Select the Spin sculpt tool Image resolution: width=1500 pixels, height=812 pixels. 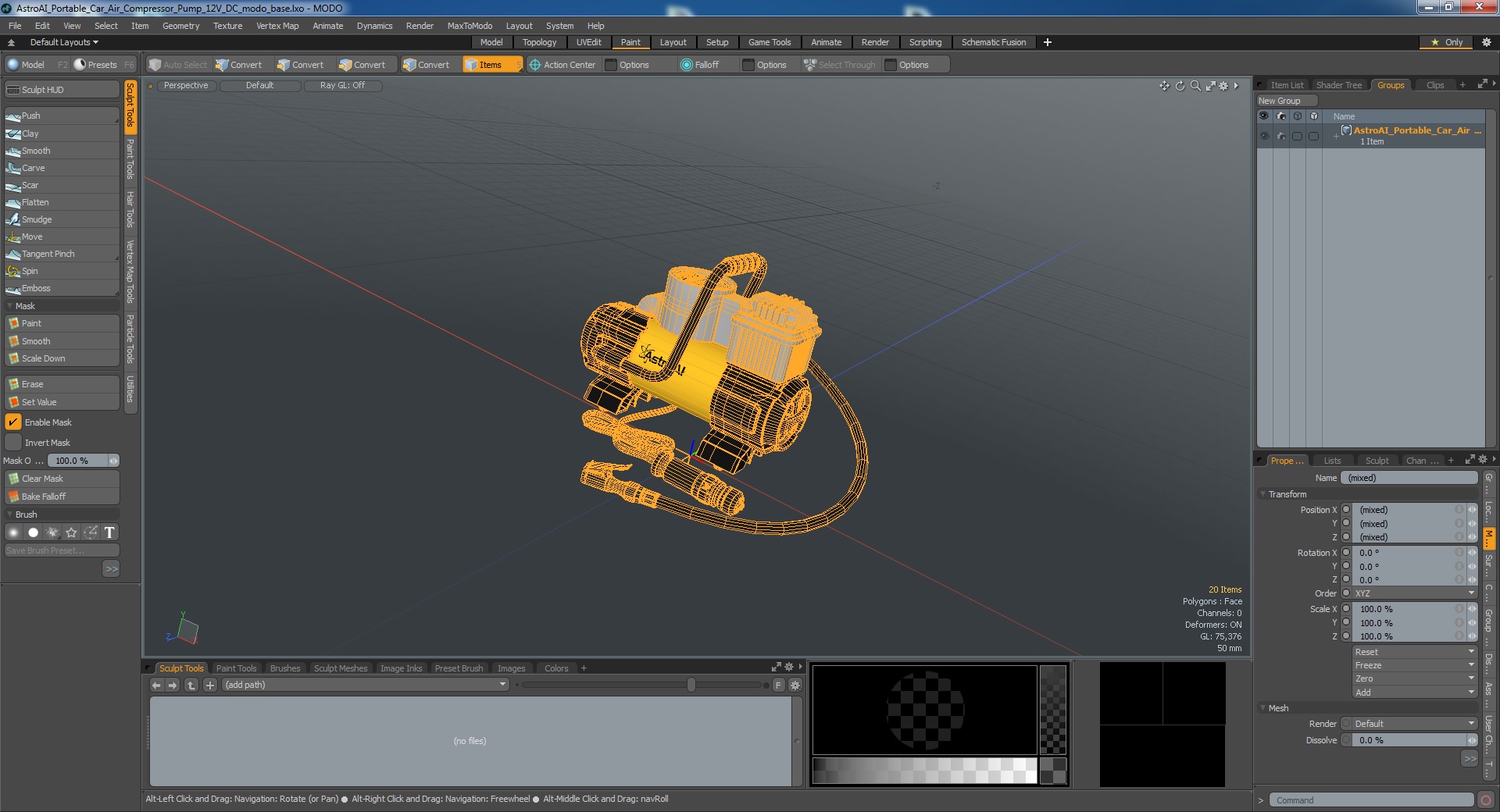[62, 271]
